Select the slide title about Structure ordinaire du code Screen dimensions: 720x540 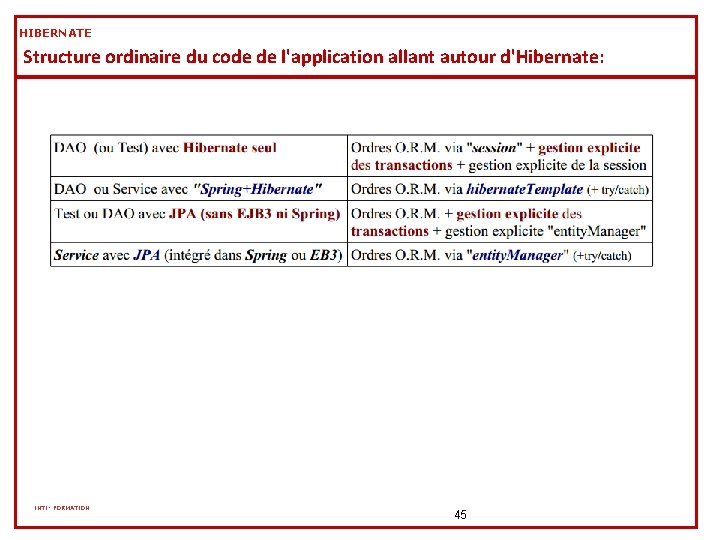click(x=313, y=57)
